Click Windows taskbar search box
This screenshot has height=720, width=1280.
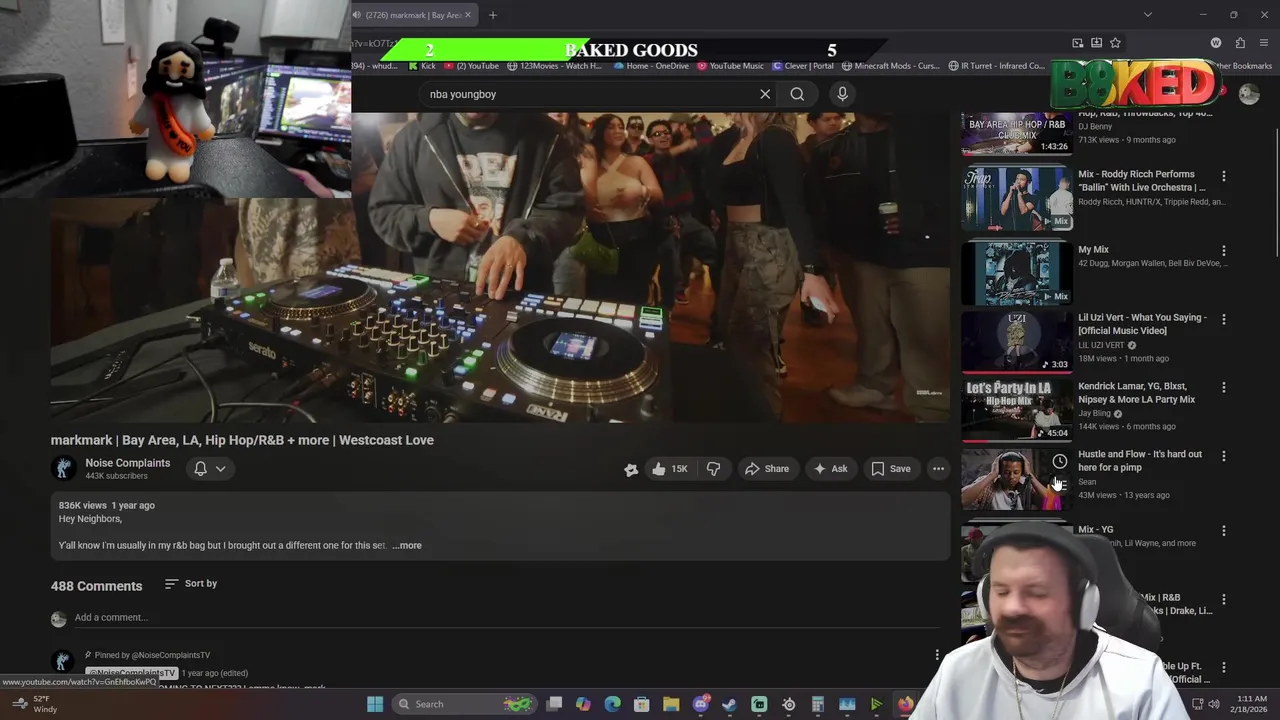pos(463,704)
